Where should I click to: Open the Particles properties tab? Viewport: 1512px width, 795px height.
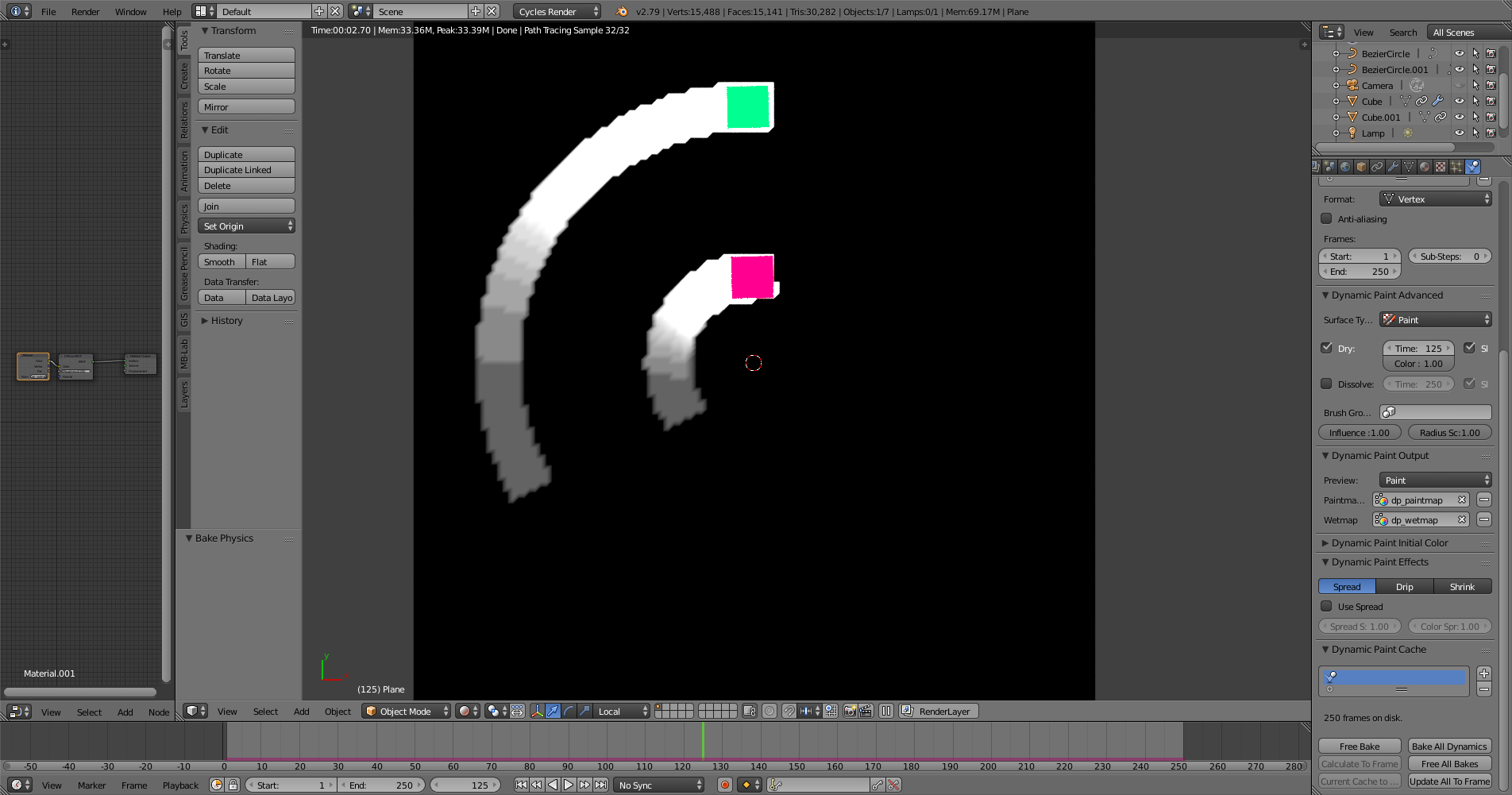pyautogui.click(x=1456, y=166)
